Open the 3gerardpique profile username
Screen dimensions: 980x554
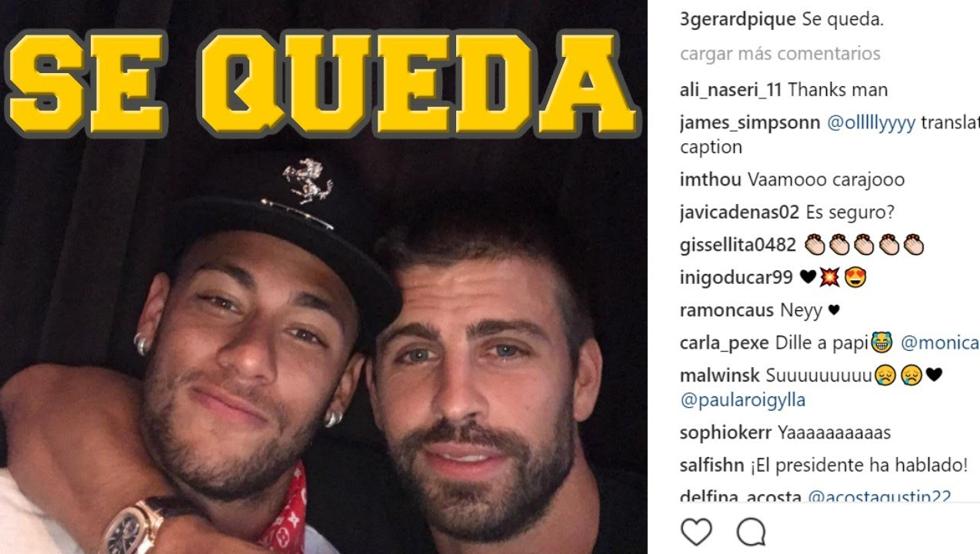738,19
